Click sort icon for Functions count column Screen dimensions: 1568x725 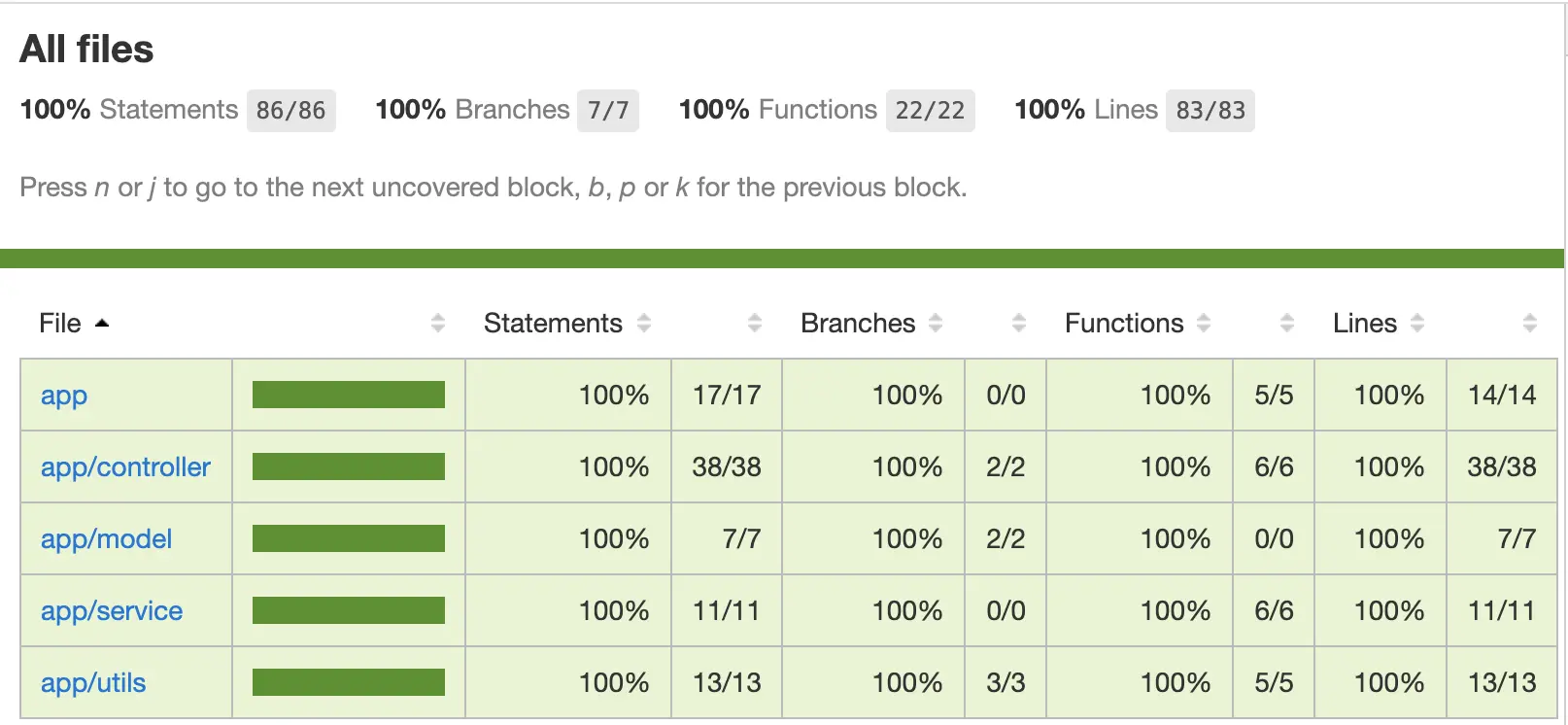(1287, 324)
